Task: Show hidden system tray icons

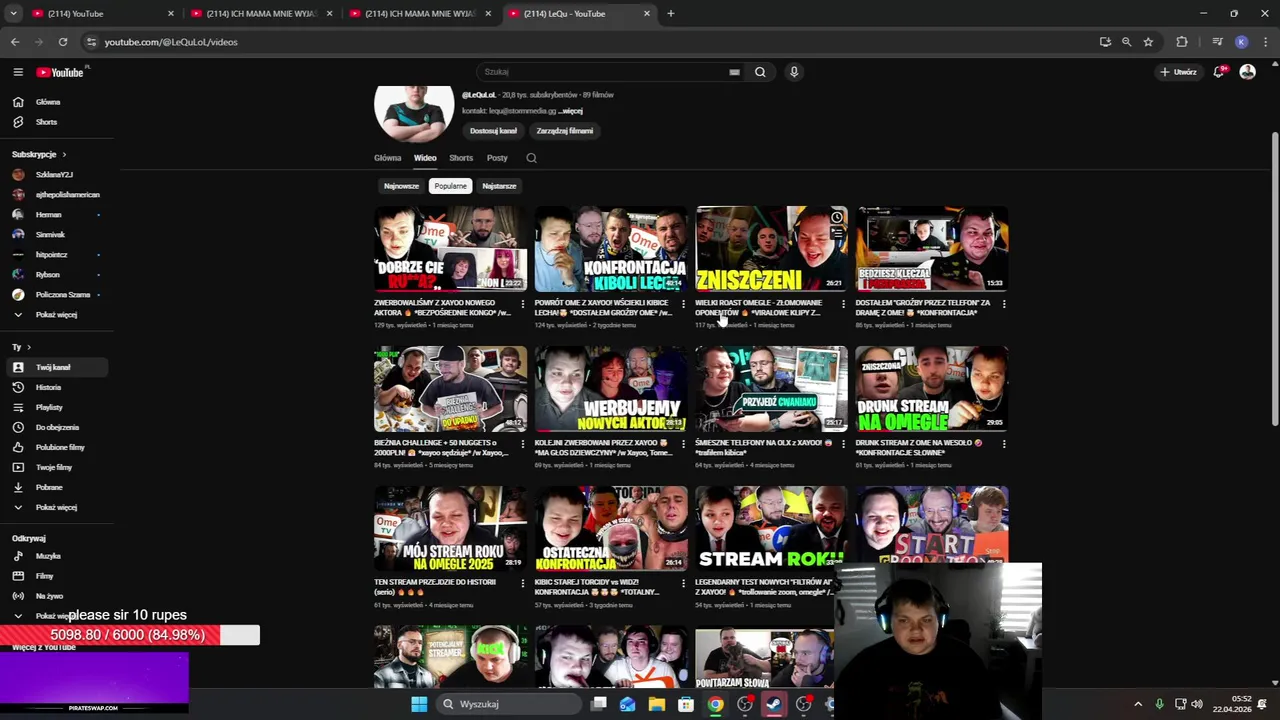Action: pos(1138,704)
